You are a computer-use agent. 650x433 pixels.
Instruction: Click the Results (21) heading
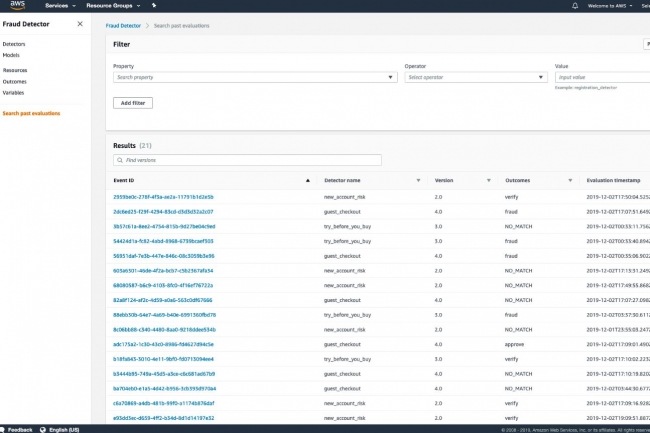click(x=132, y=146)
